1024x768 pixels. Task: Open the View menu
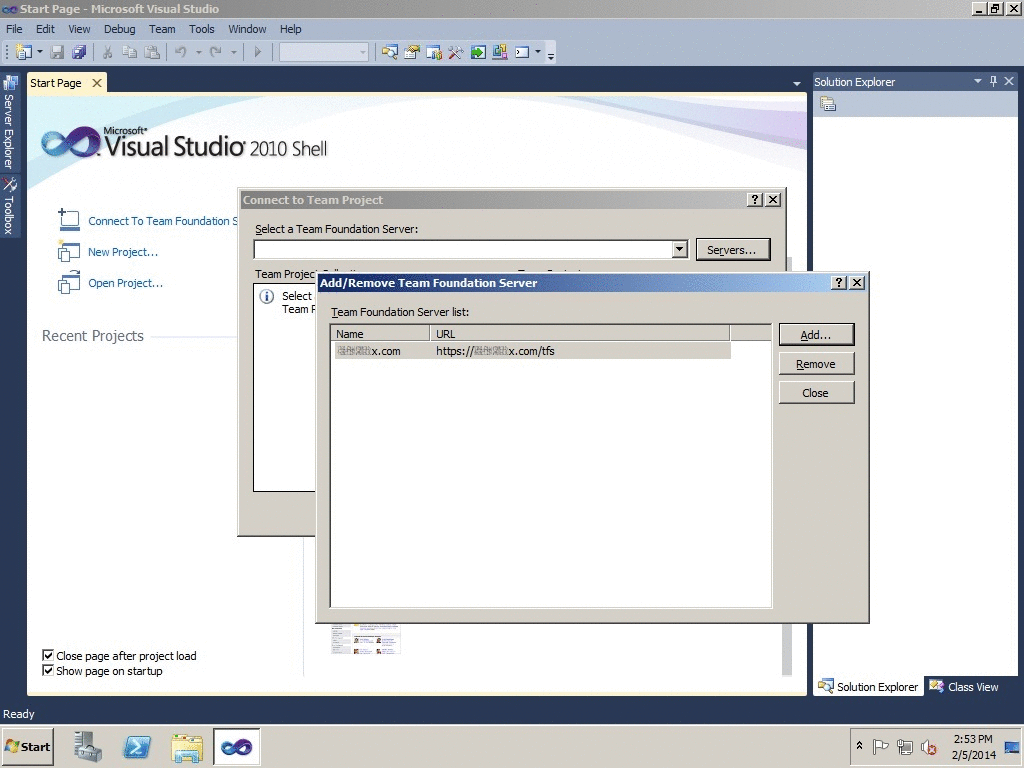point(79,29)
